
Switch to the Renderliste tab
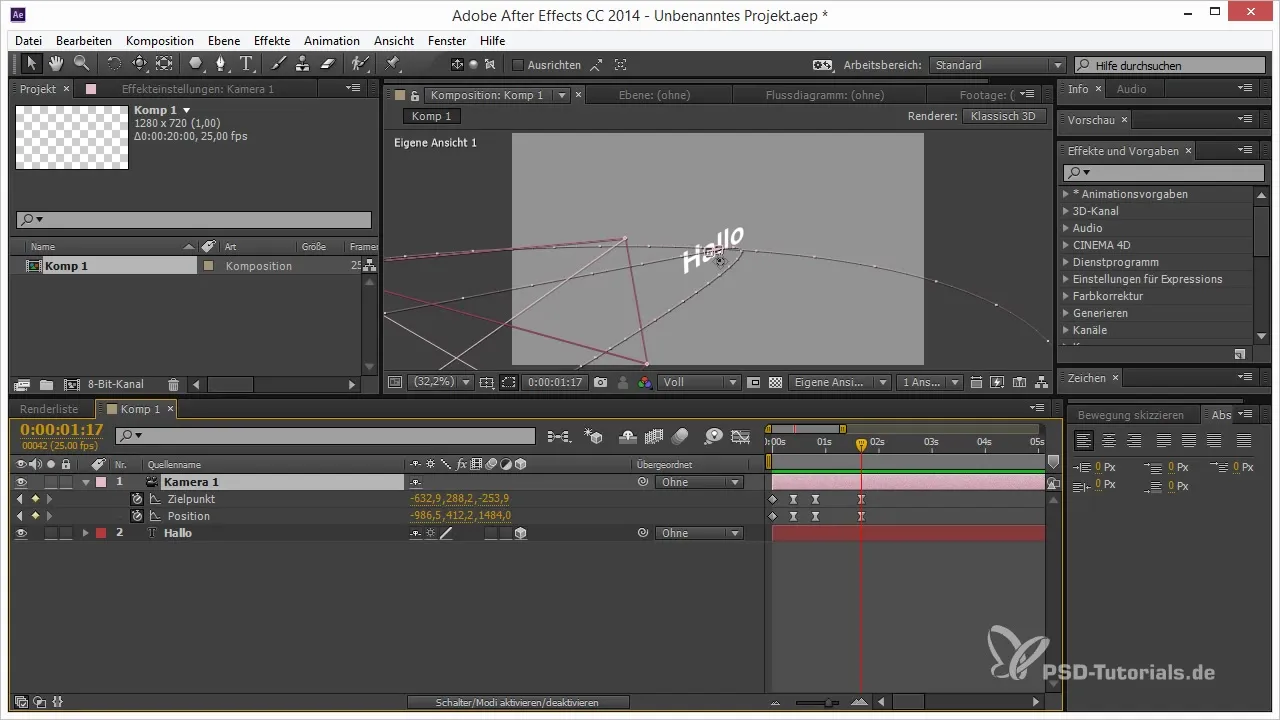[x=49, y=409]
